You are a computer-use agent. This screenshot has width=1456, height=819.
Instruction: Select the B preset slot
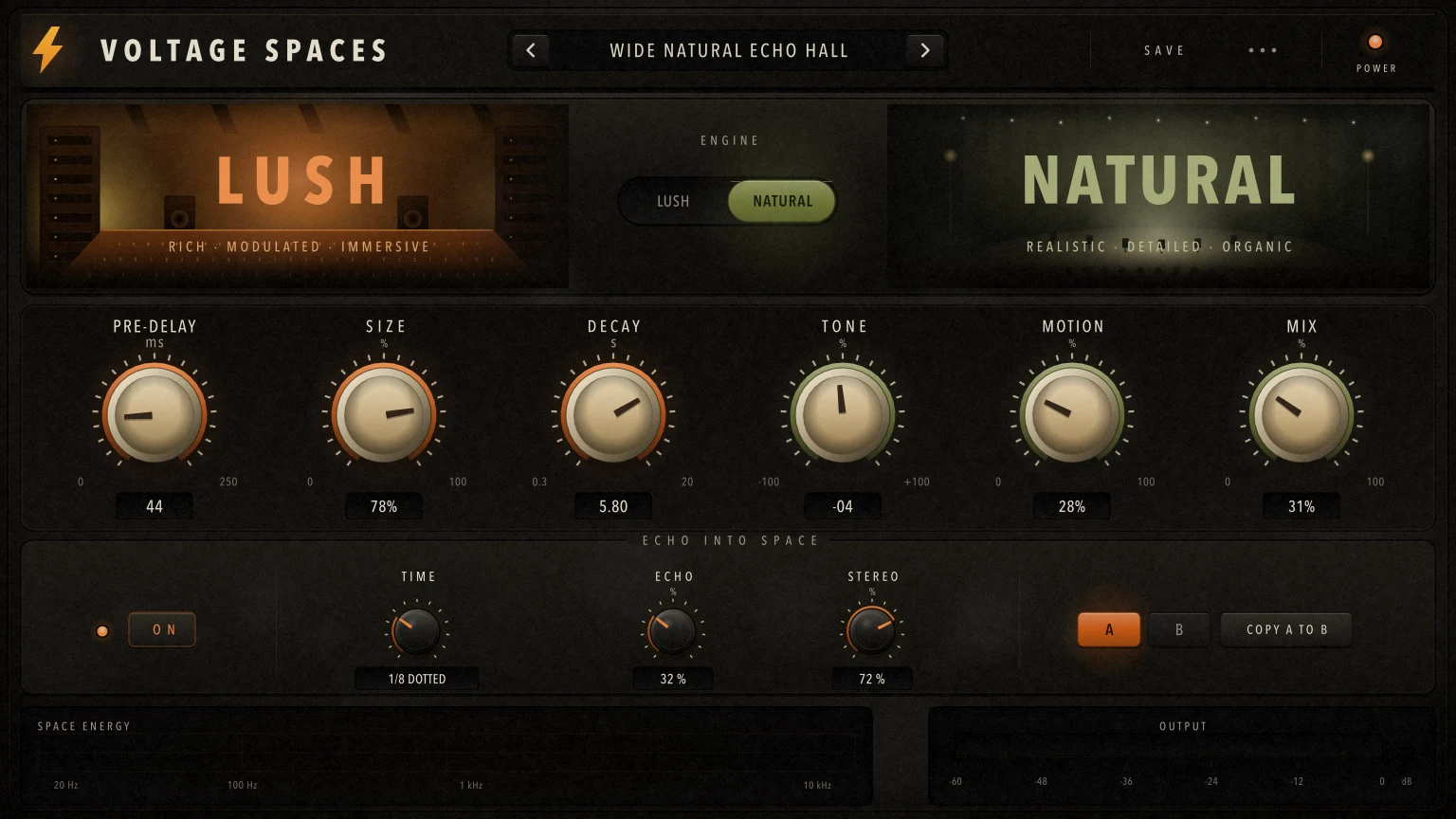1179,629
